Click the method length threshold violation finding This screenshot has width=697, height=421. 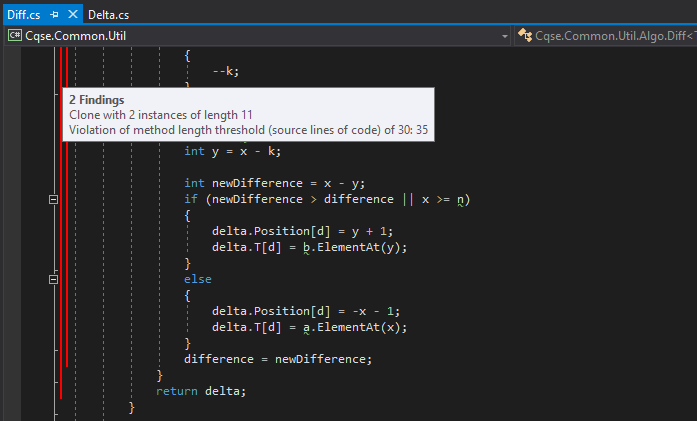click(248, 129)
